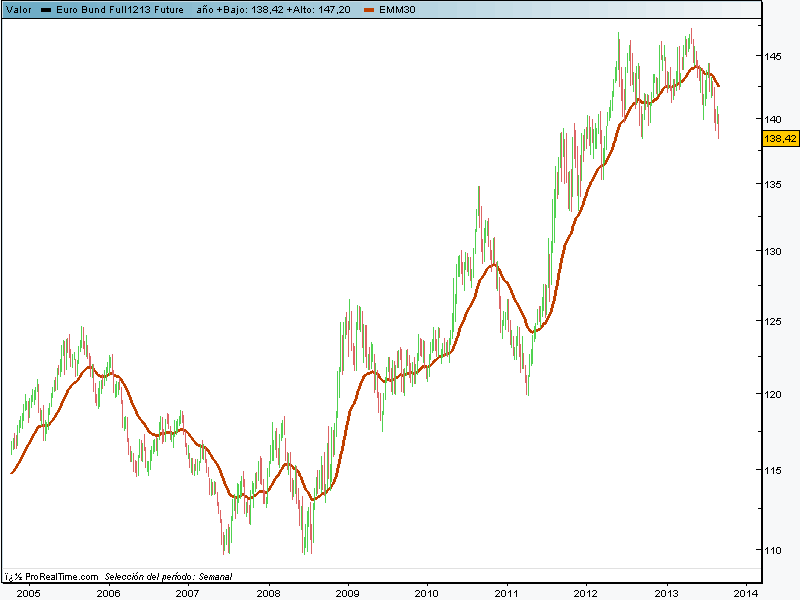
Task: Click the año Bajo/Alto price range text
Action: (273, 9)
